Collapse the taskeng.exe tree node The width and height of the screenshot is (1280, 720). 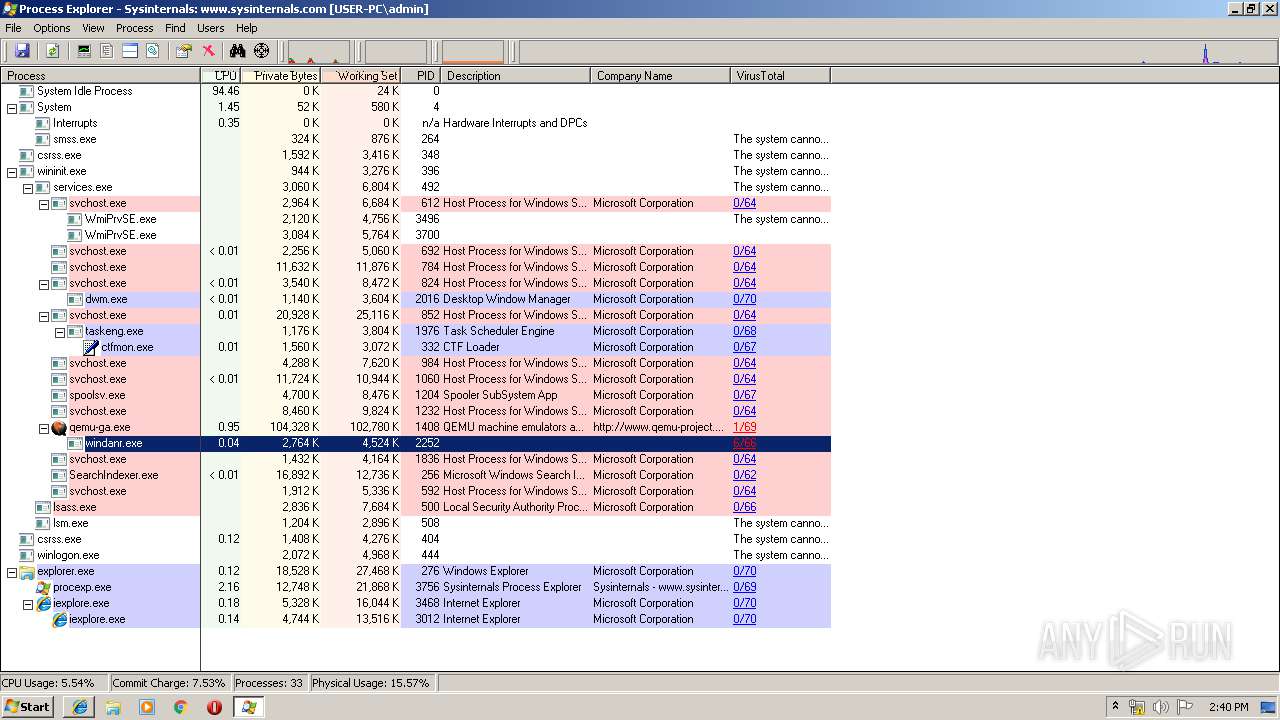(x=60, y=331)
